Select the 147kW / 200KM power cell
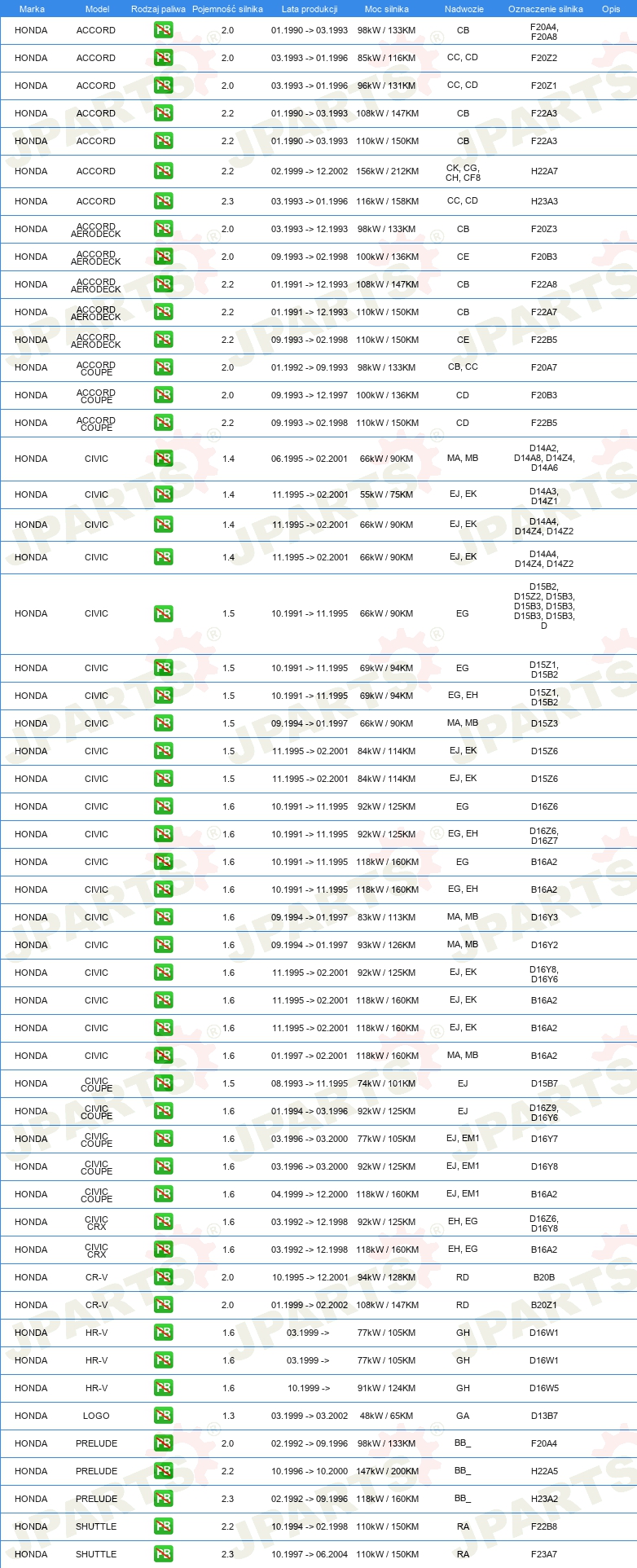 [387, 1471]
